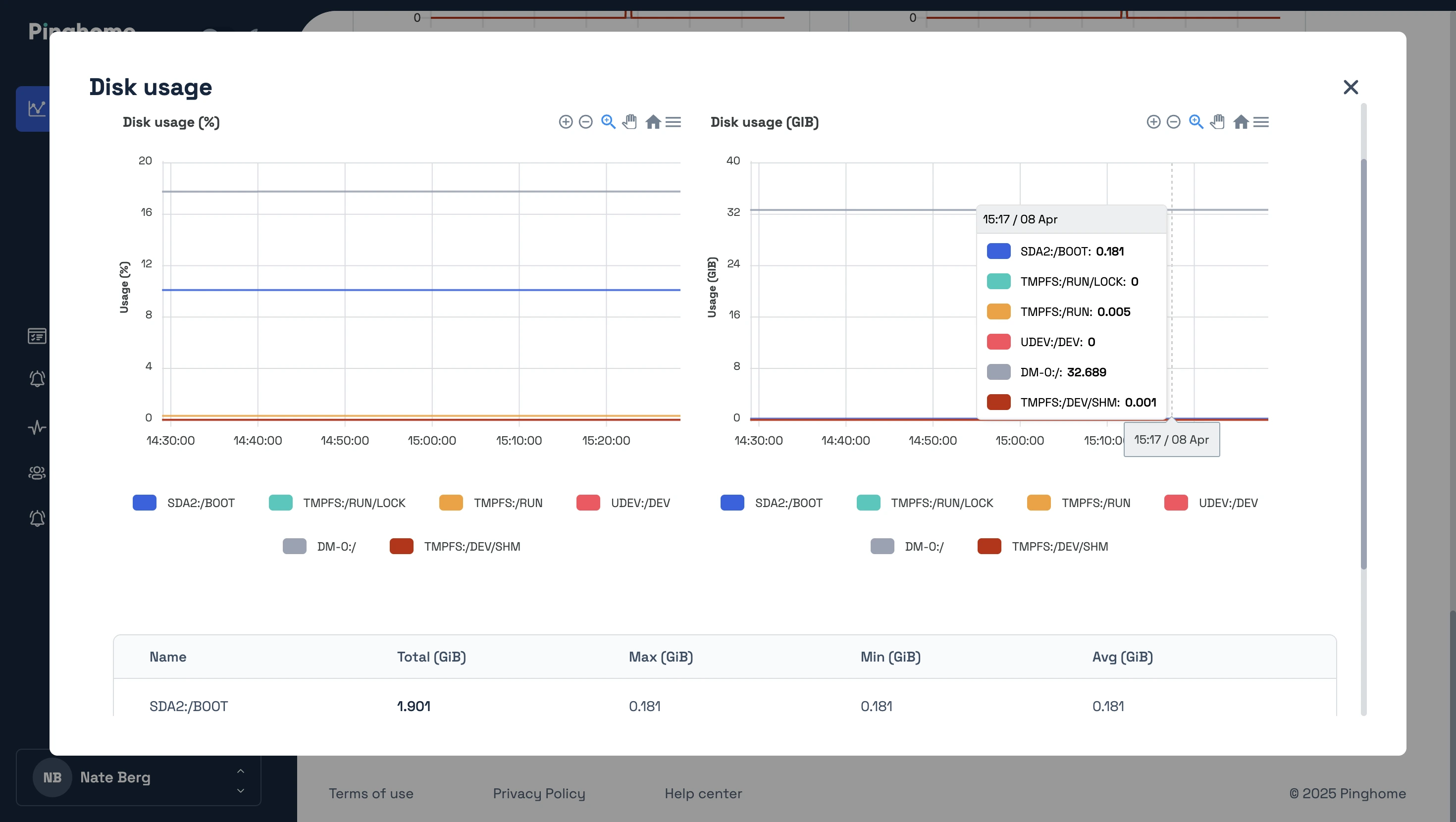This screenshot has width=1456, height=822.
Task: Open the Privacy Policy page
Action: coord(538,793)
